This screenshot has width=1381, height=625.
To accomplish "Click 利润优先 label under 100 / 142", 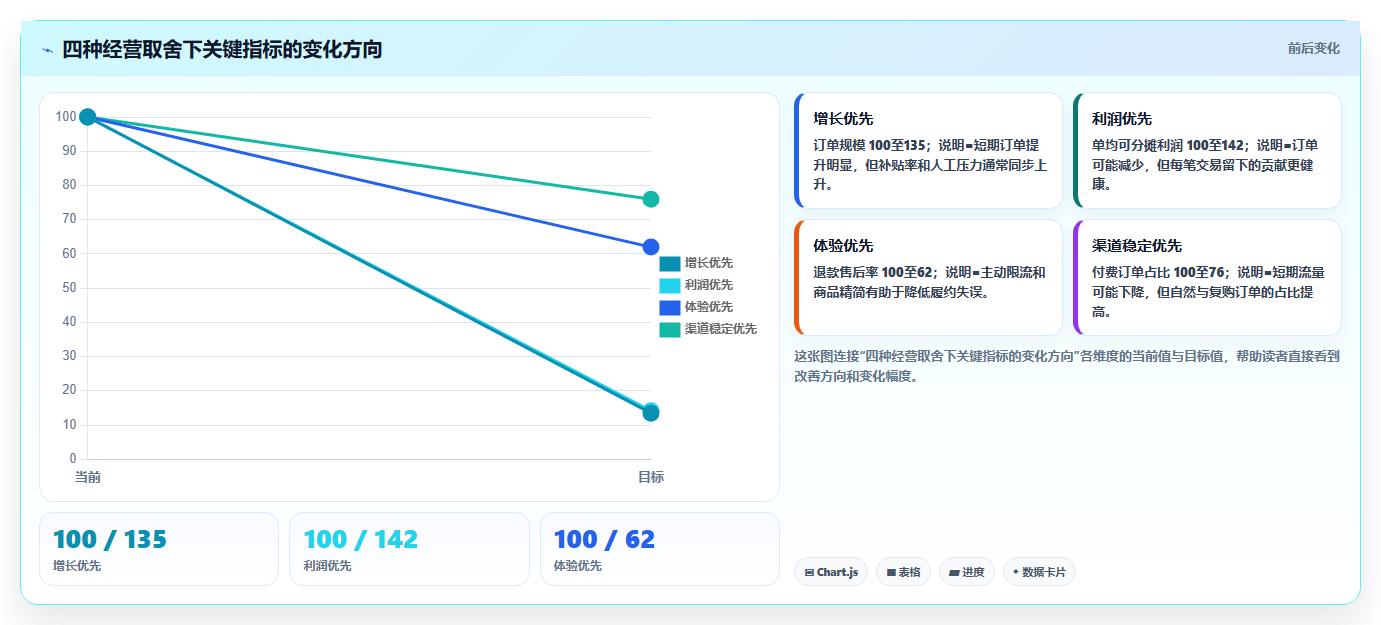I will coord(327,566).
